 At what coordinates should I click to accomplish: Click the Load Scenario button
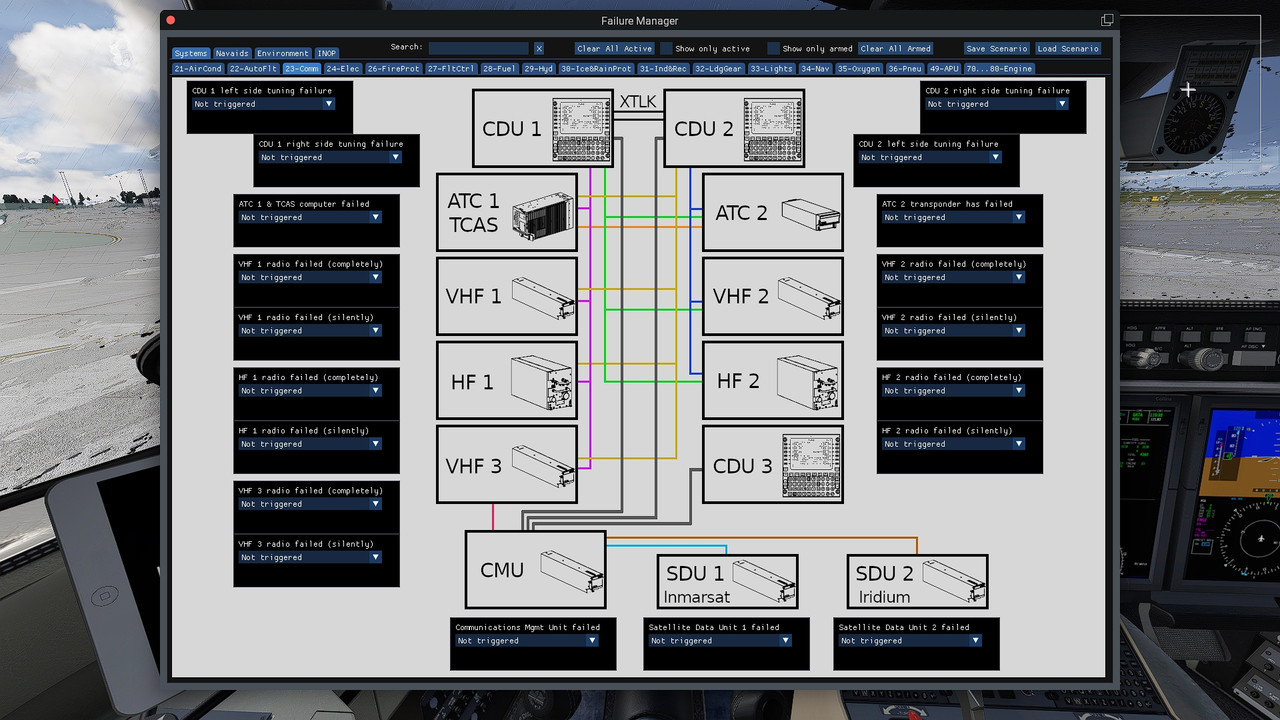[x=1068, y=48]
